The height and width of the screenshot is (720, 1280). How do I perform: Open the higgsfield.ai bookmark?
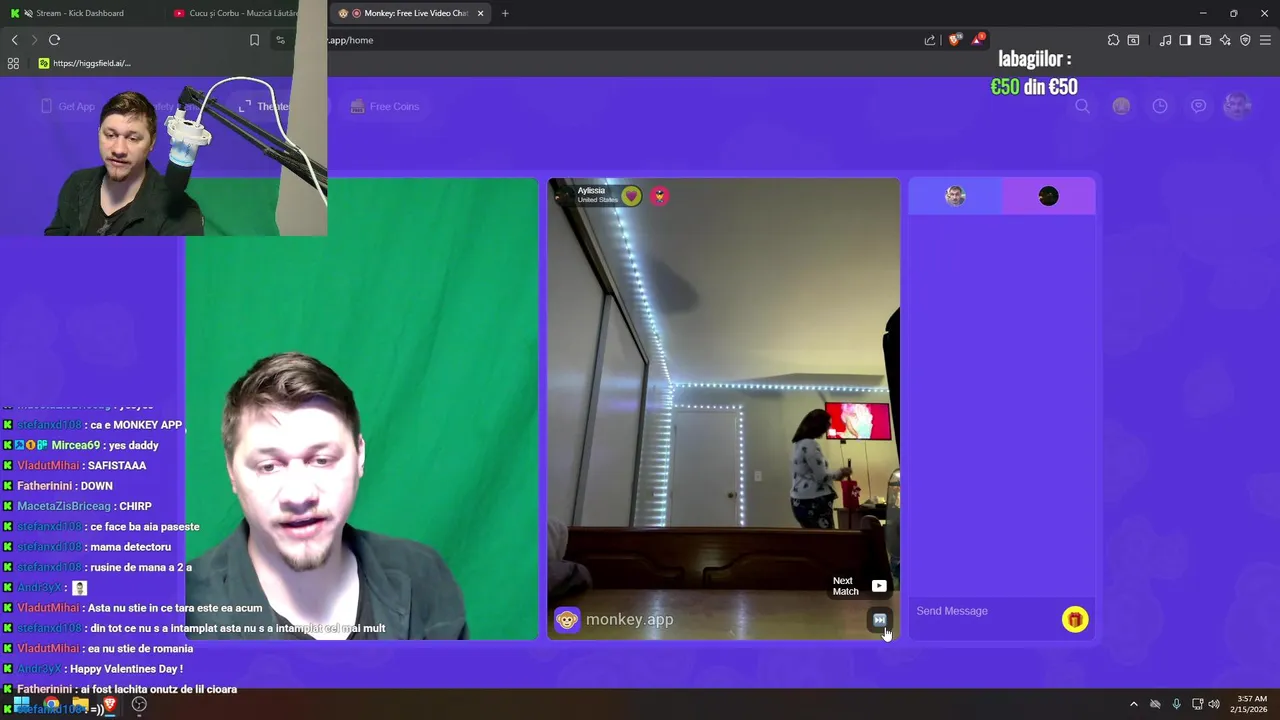84,63
